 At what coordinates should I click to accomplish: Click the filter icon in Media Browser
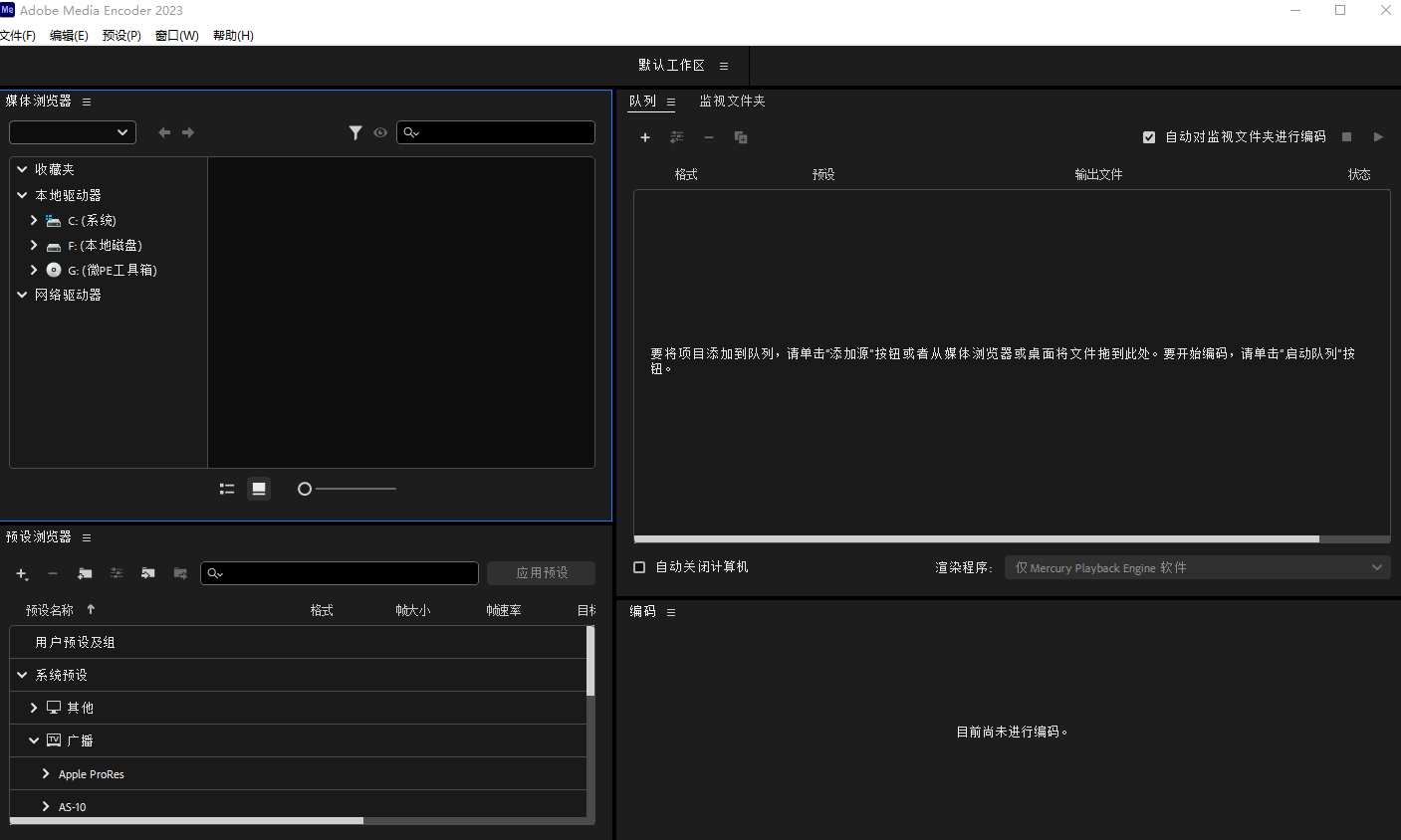(355, 132)
